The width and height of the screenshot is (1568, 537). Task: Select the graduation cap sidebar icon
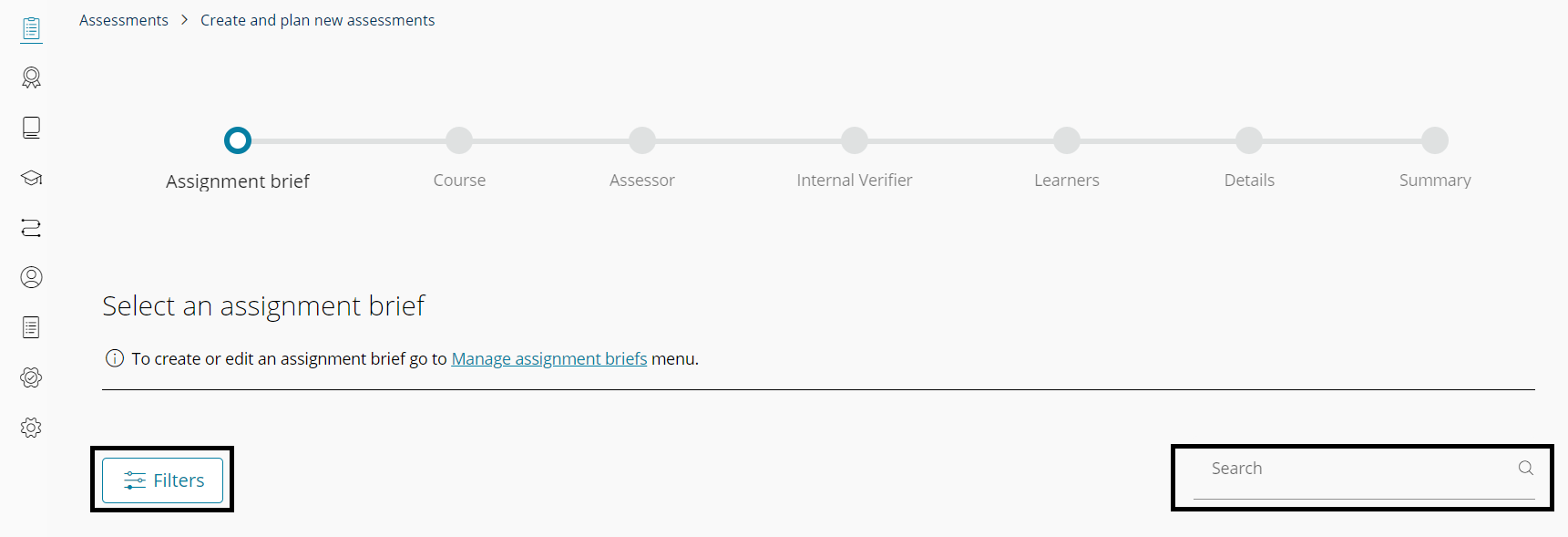tap(31, 178)
